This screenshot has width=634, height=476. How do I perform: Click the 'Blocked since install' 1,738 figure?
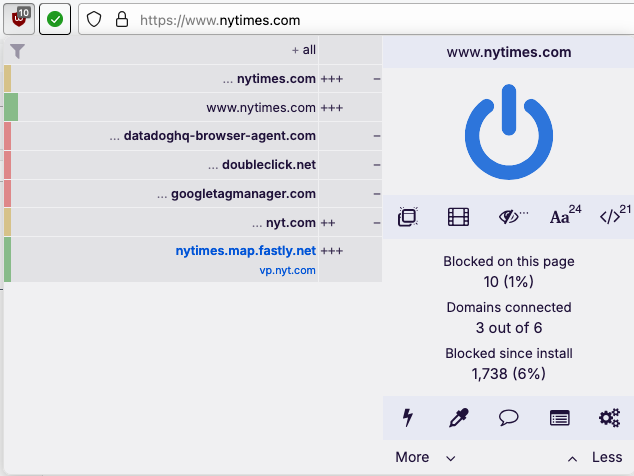tap(509, 374)
